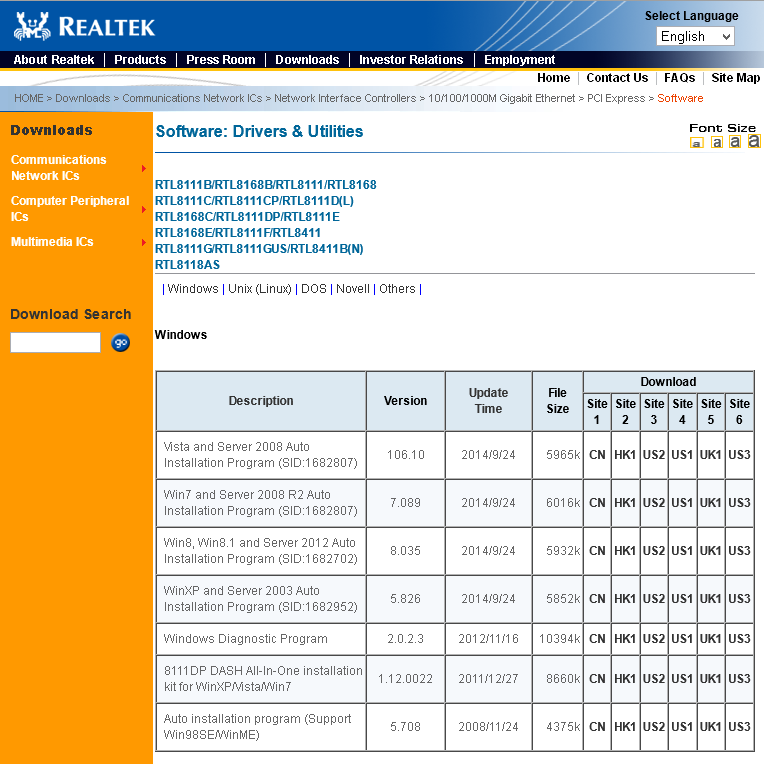Open the Site Map link

click(x=735, y=78)
